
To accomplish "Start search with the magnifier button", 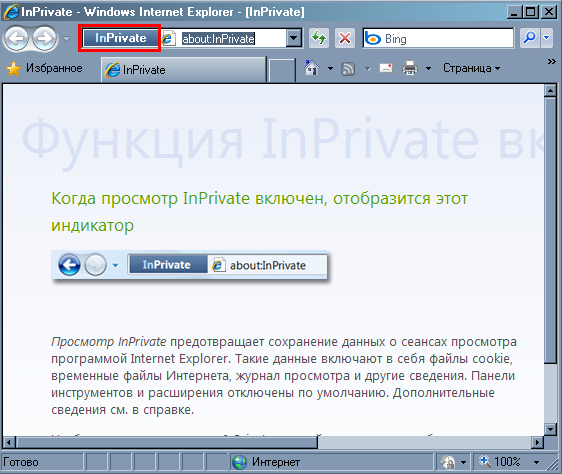I will coord(530,38).
